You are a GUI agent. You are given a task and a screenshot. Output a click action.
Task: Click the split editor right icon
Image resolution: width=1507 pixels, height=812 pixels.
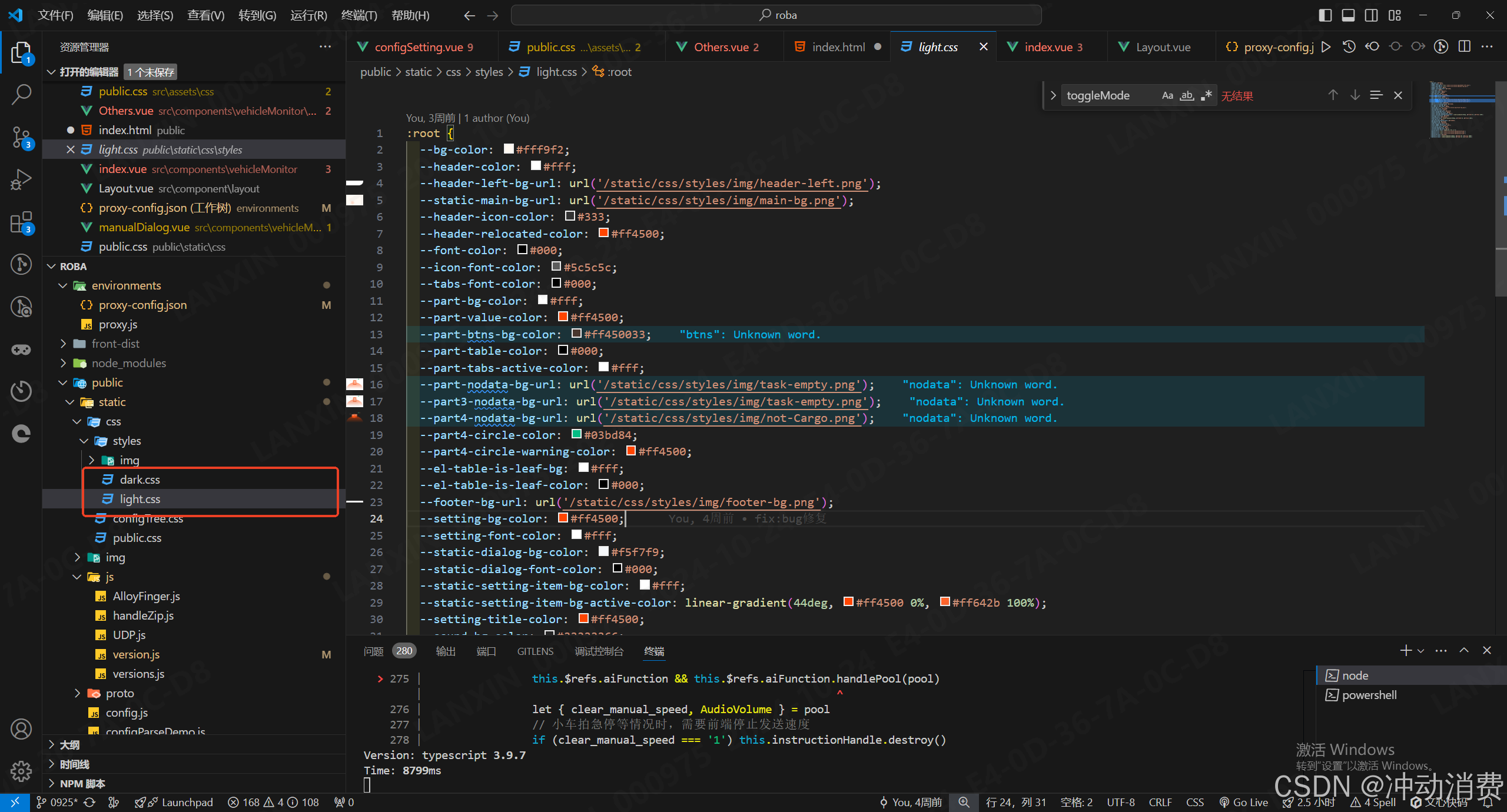(1465, 47)
